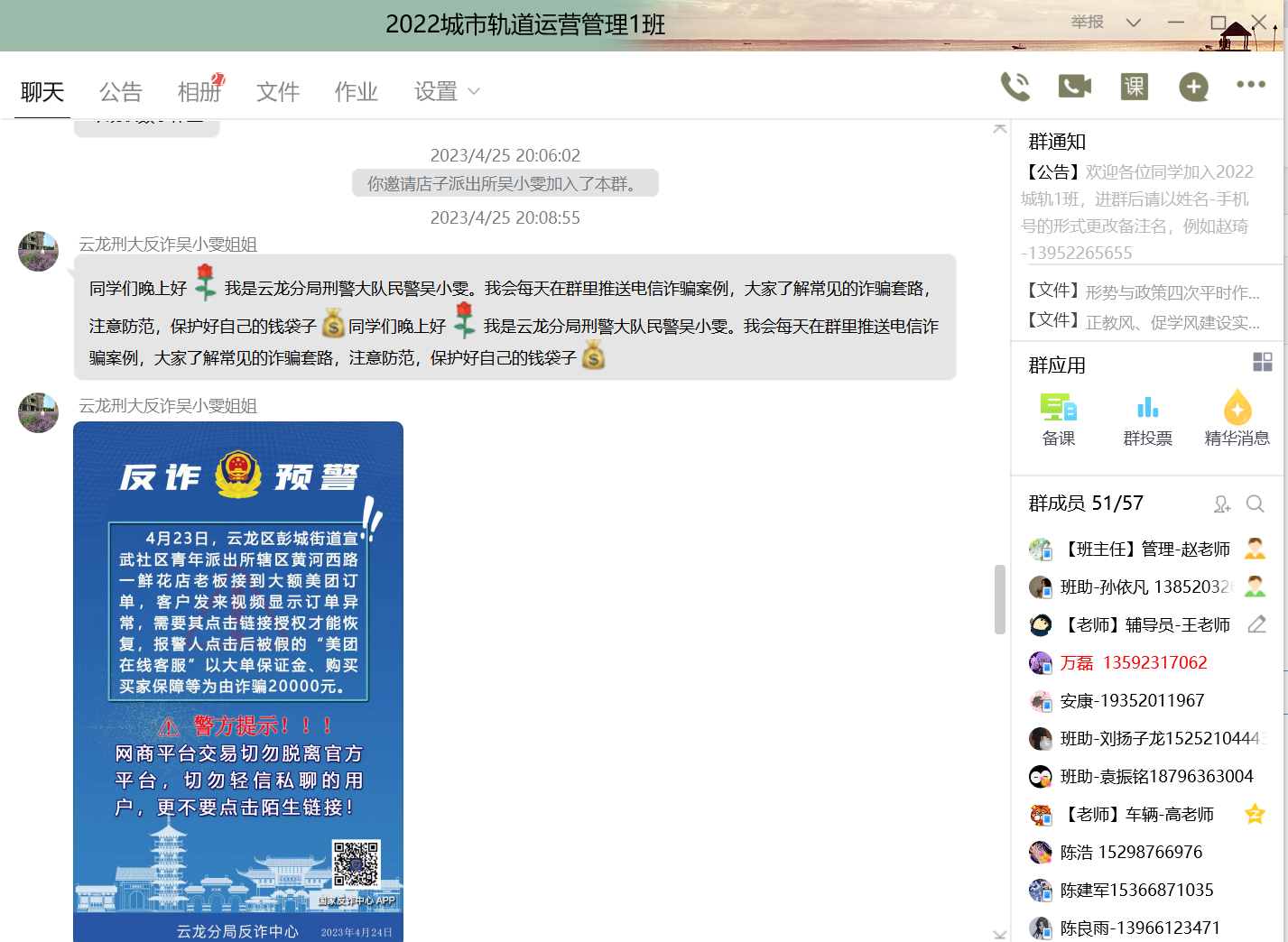Open the group apps grid icon
The image size is (1288, 942).
(1262, 363)
